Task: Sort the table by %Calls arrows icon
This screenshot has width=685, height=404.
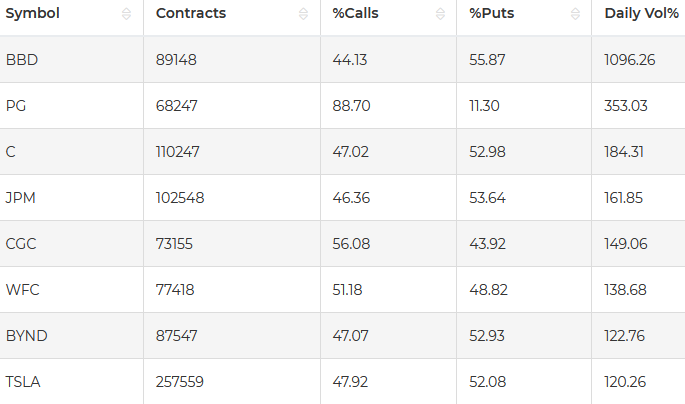Action: [x=439, y=14]
